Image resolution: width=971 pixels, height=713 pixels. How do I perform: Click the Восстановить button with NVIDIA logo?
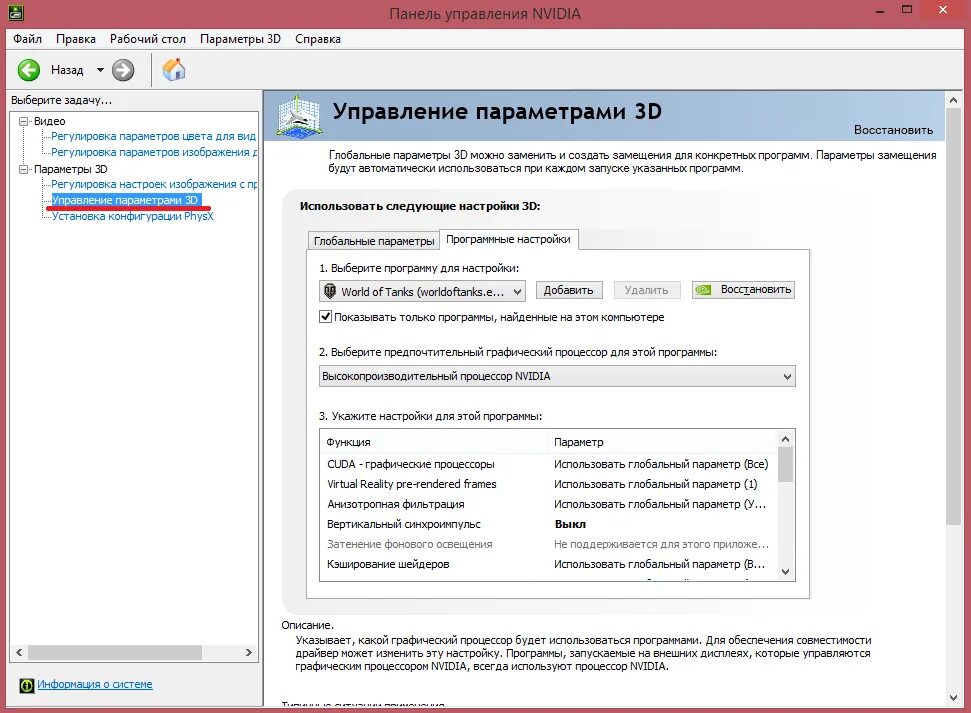743,289
